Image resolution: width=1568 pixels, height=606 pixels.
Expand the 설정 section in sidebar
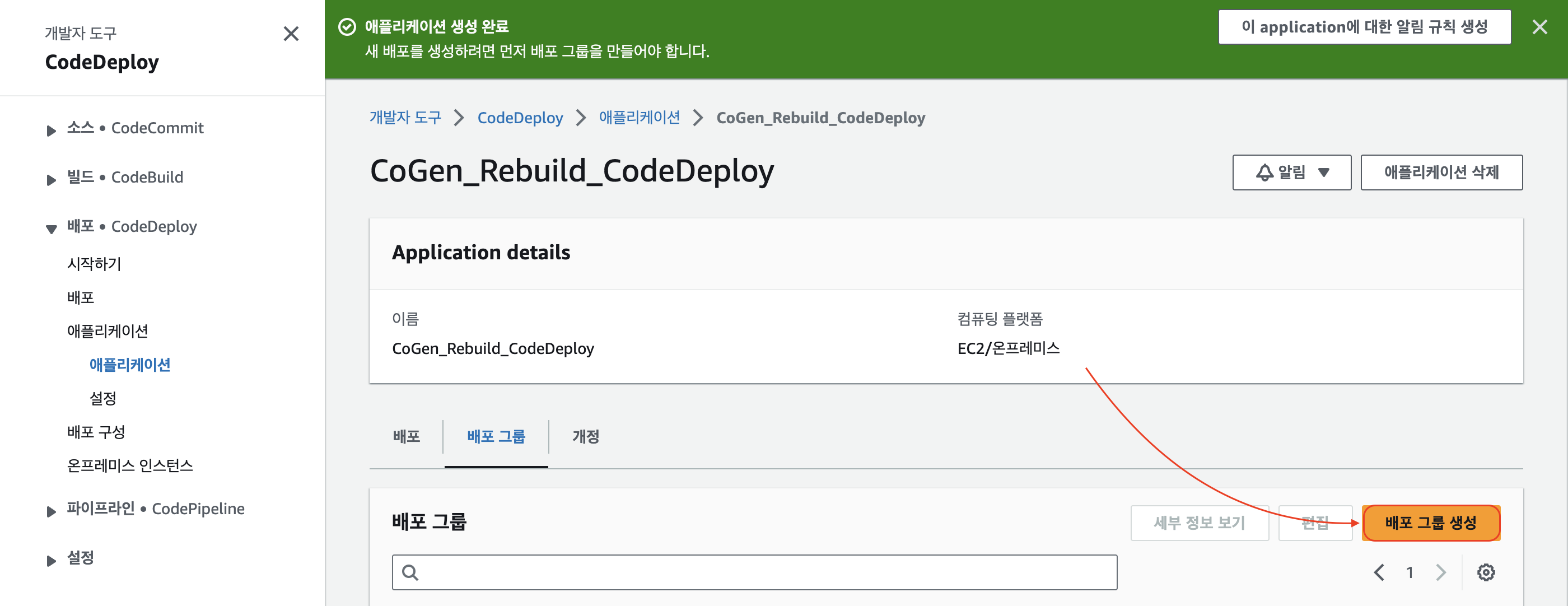(x=51, y=560)
